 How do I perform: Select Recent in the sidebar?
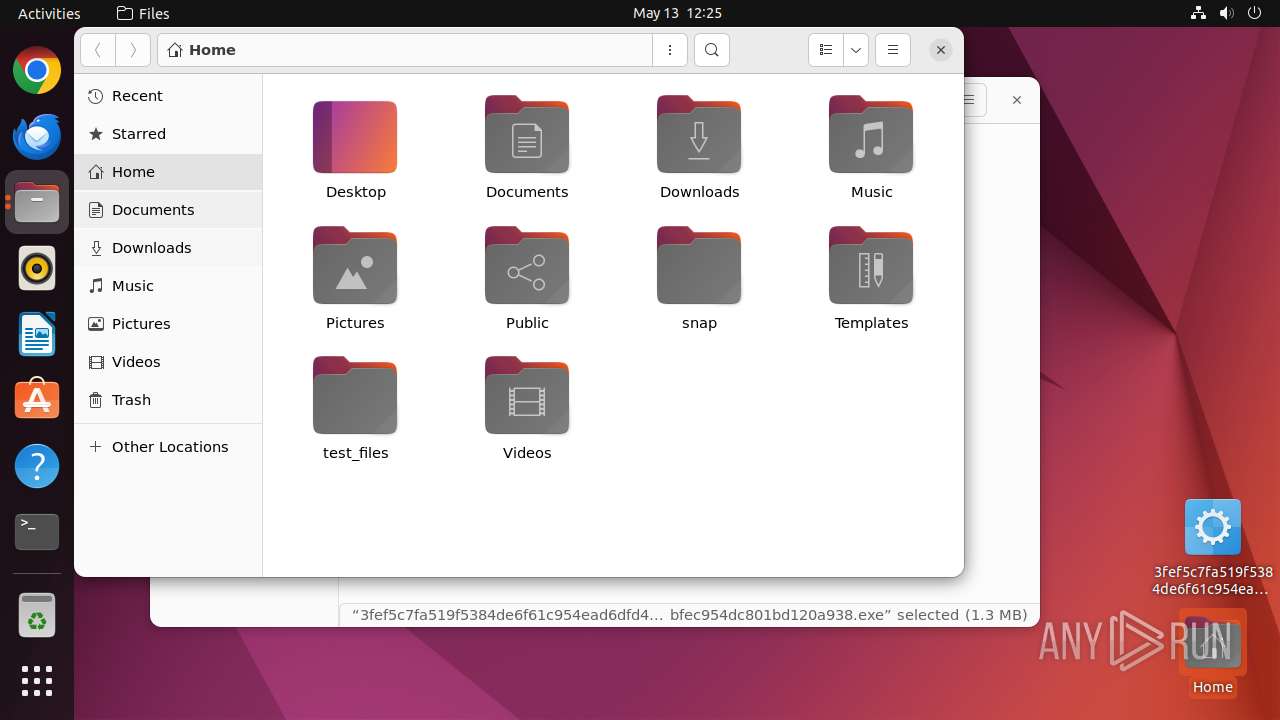pyautogui.click(x=168, y=96)
